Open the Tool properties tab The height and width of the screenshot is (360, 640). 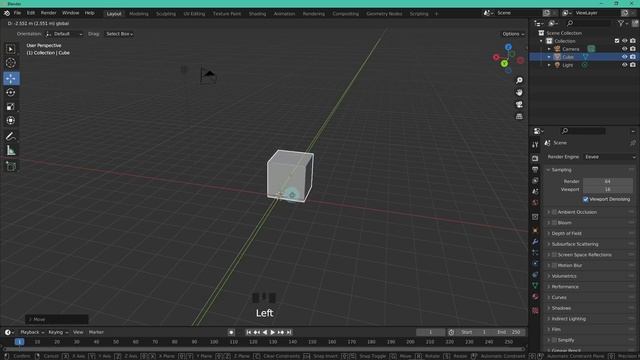pos(535,145)
